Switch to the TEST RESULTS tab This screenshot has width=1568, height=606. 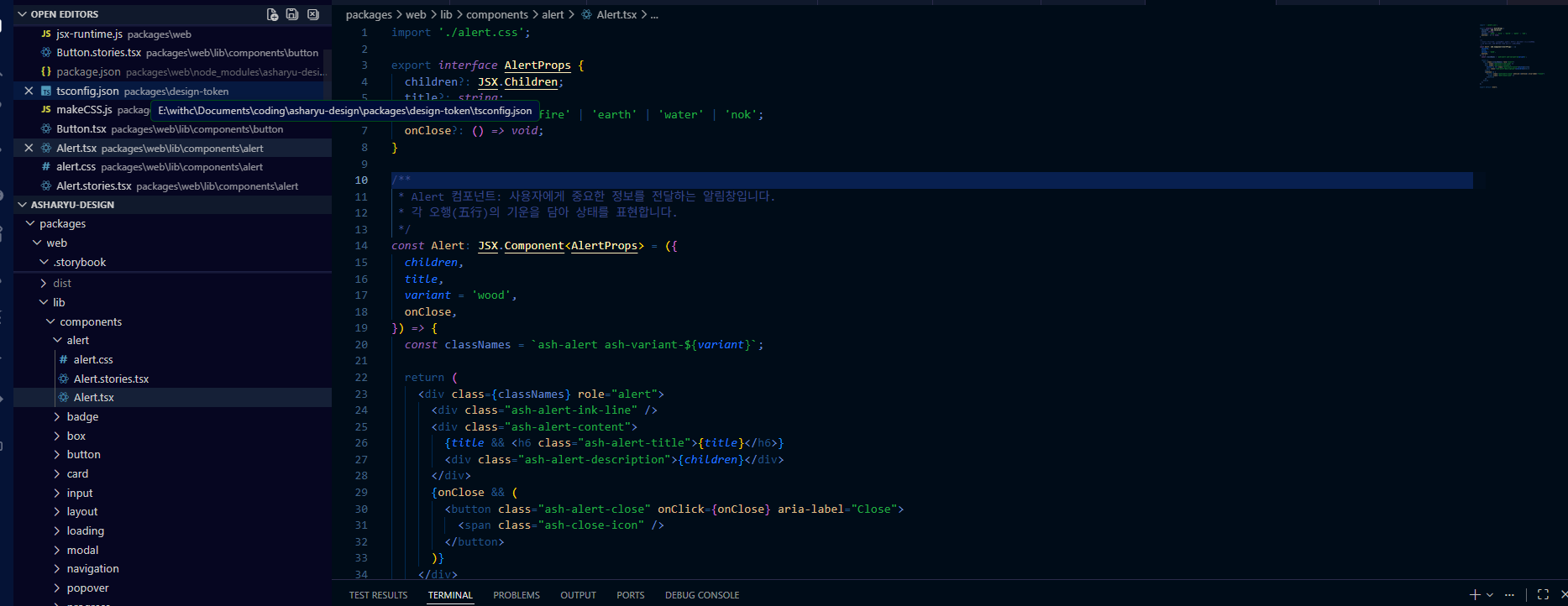coord(378,595)
